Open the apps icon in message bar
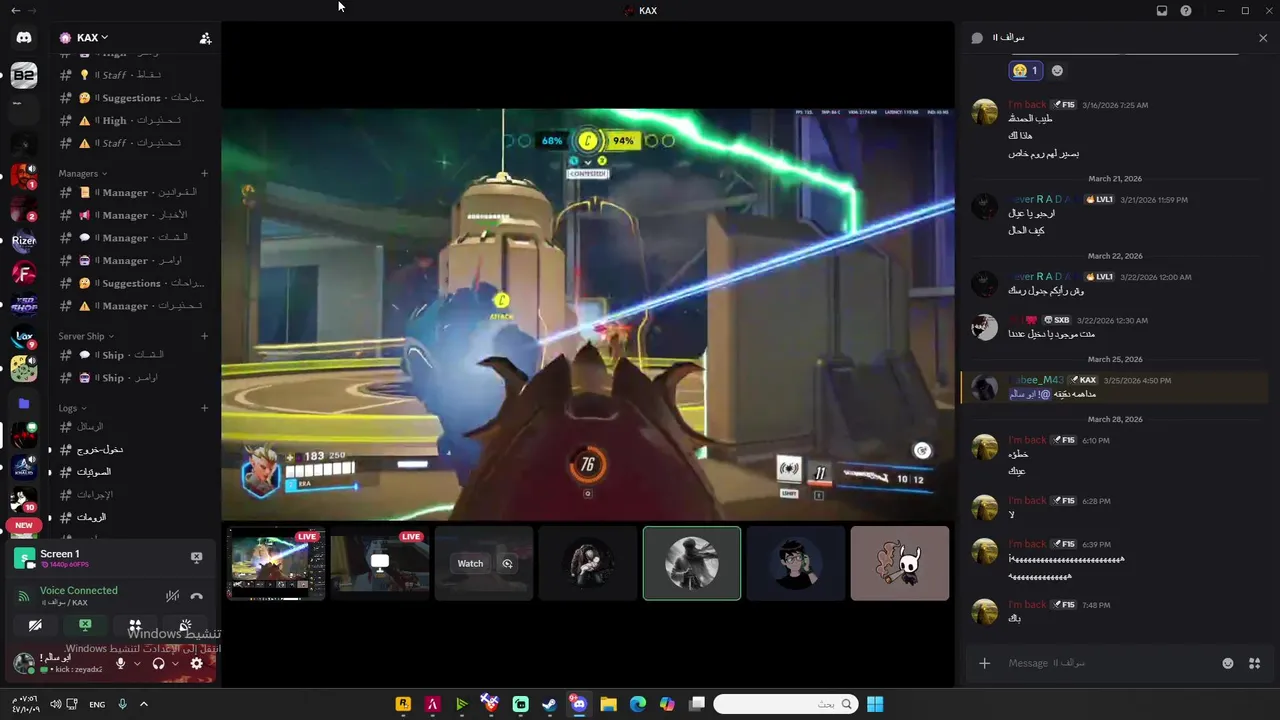The height and width of the screenshot is (720, 1280). (x=1255, y=663)
